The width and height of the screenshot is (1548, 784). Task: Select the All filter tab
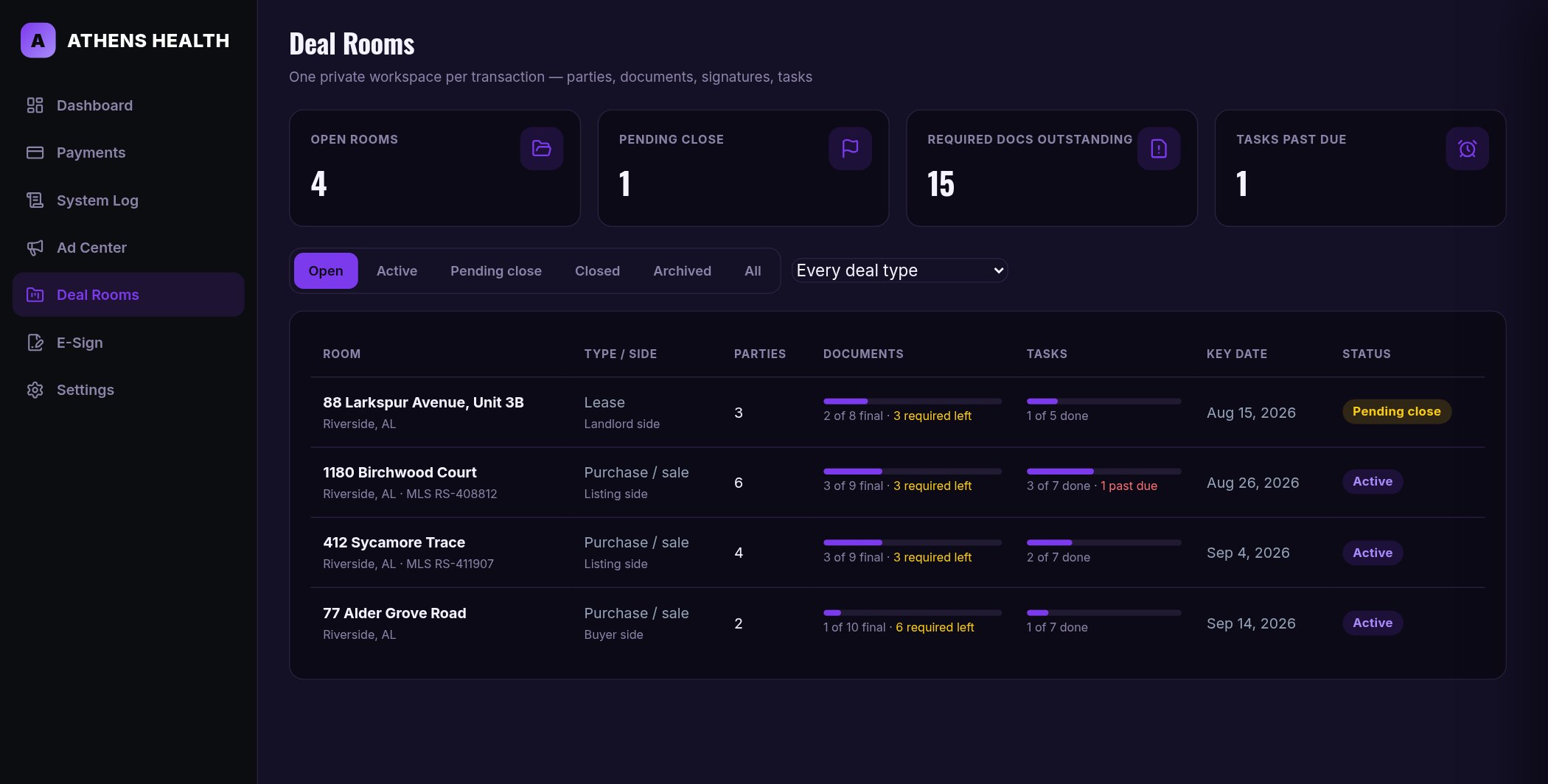coord(753,271)
